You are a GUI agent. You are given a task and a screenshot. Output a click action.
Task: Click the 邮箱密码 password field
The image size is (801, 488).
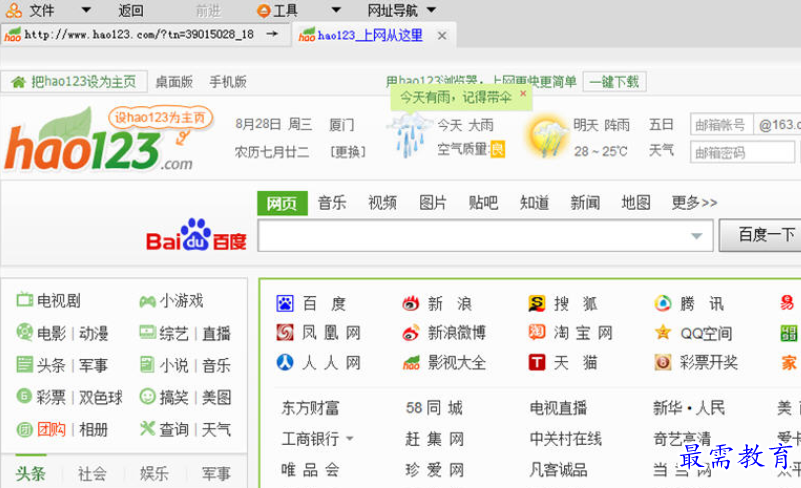coord(742,152)
